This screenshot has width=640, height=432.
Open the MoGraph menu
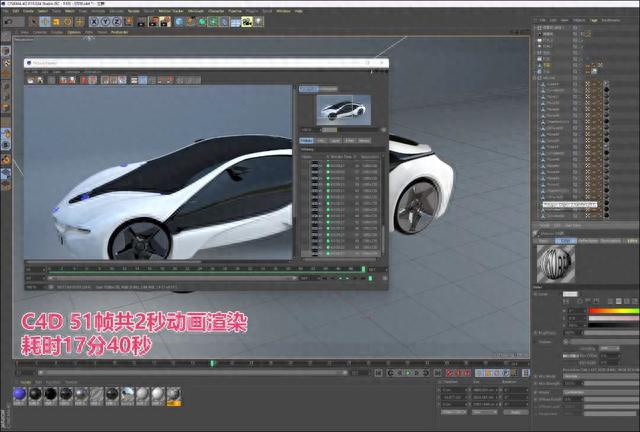[x=196, y=11]
